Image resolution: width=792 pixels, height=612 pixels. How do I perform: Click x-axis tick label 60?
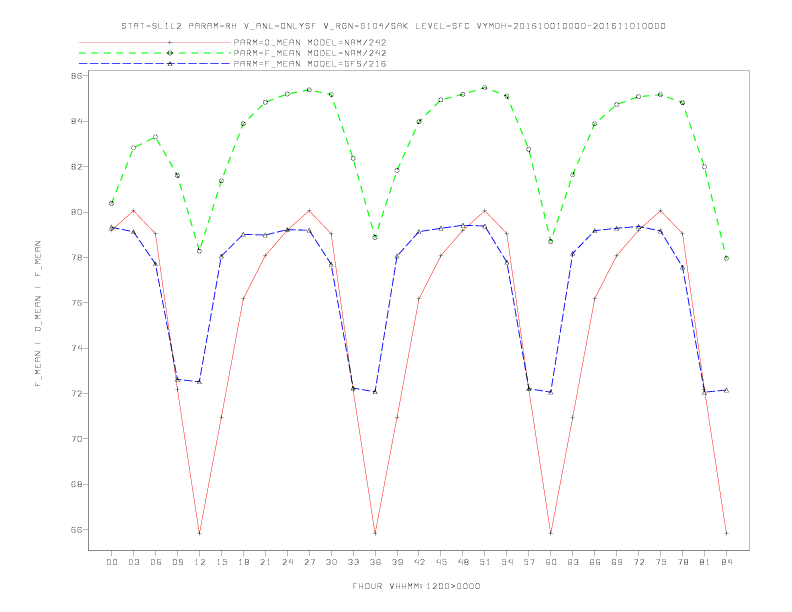(x=551, y=562)
